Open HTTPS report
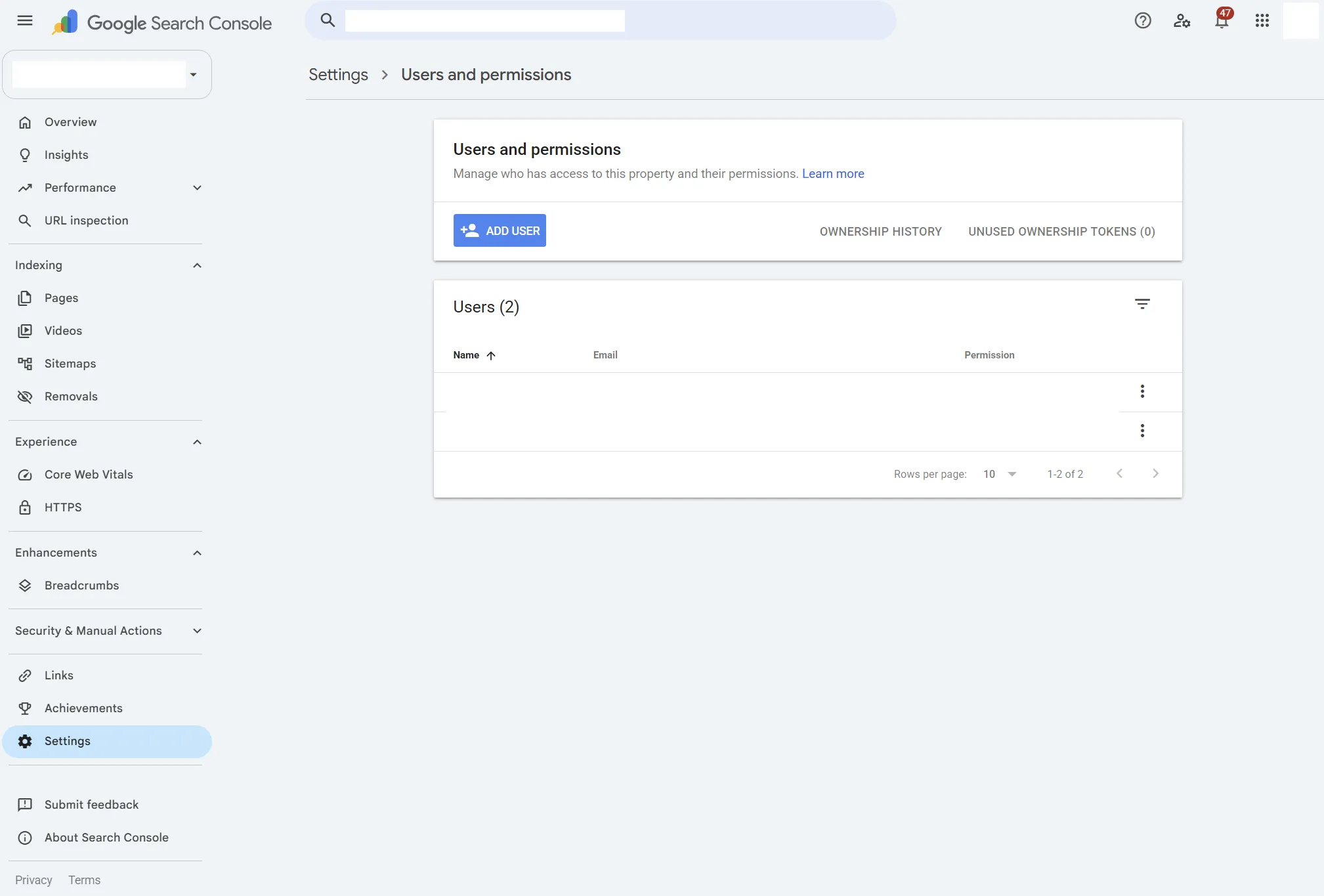Image resolution: width=1324 pixels, height=896 pixels. [x=107, y=507]
